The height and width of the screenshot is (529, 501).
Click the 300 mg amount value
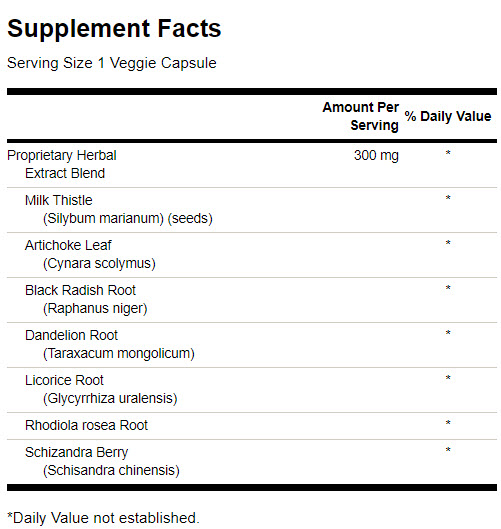(376, 156)
